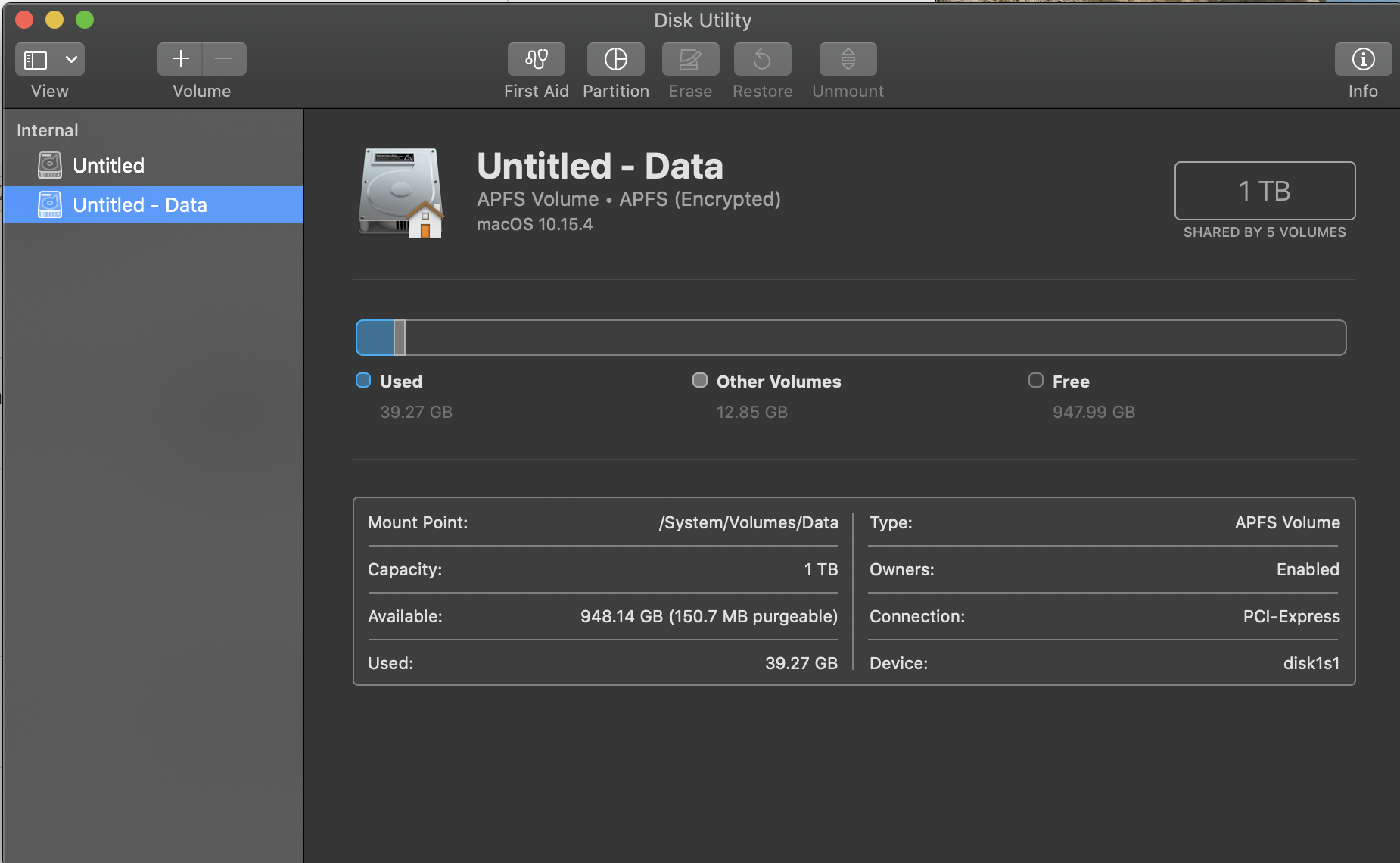
Task: Click the First Aid stethoscope icon
Action: click(536, 59)
